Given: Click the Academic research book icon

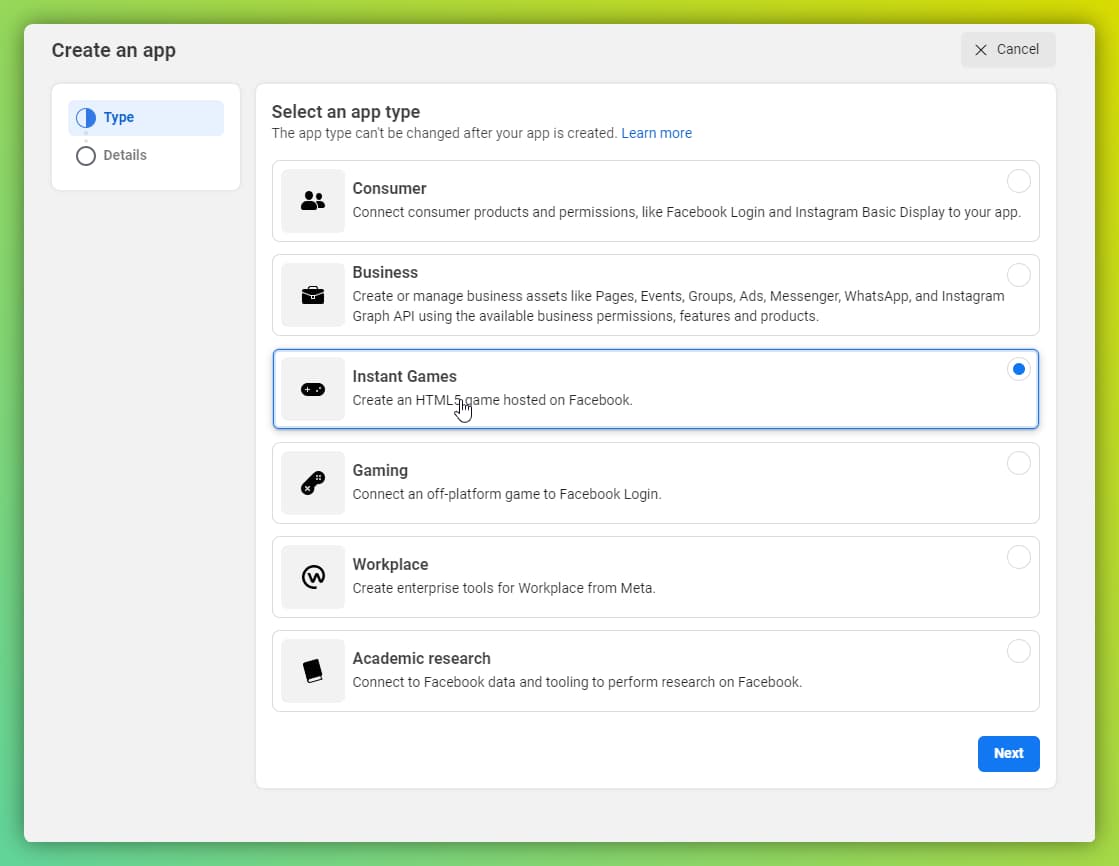Looking at the screenshot, I should click(x=313, y=671).
